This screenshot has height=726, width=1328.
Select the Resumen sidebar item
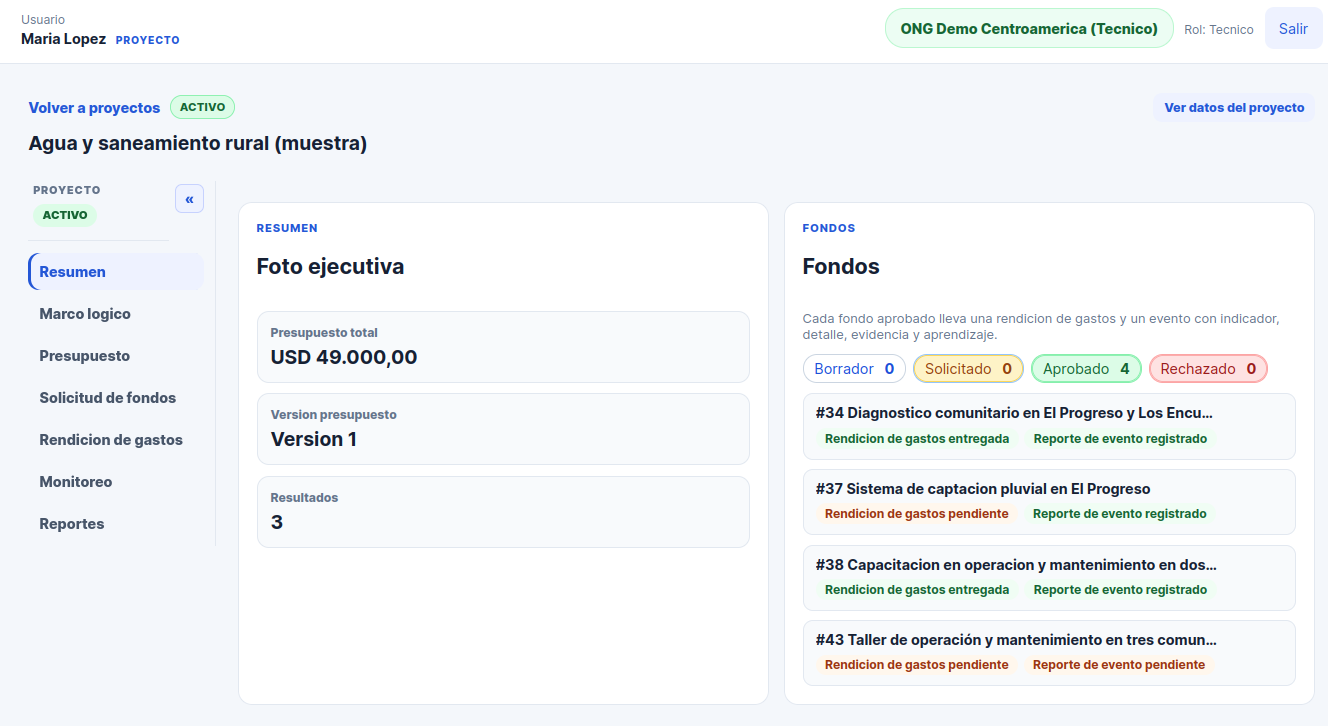(116, 272)
